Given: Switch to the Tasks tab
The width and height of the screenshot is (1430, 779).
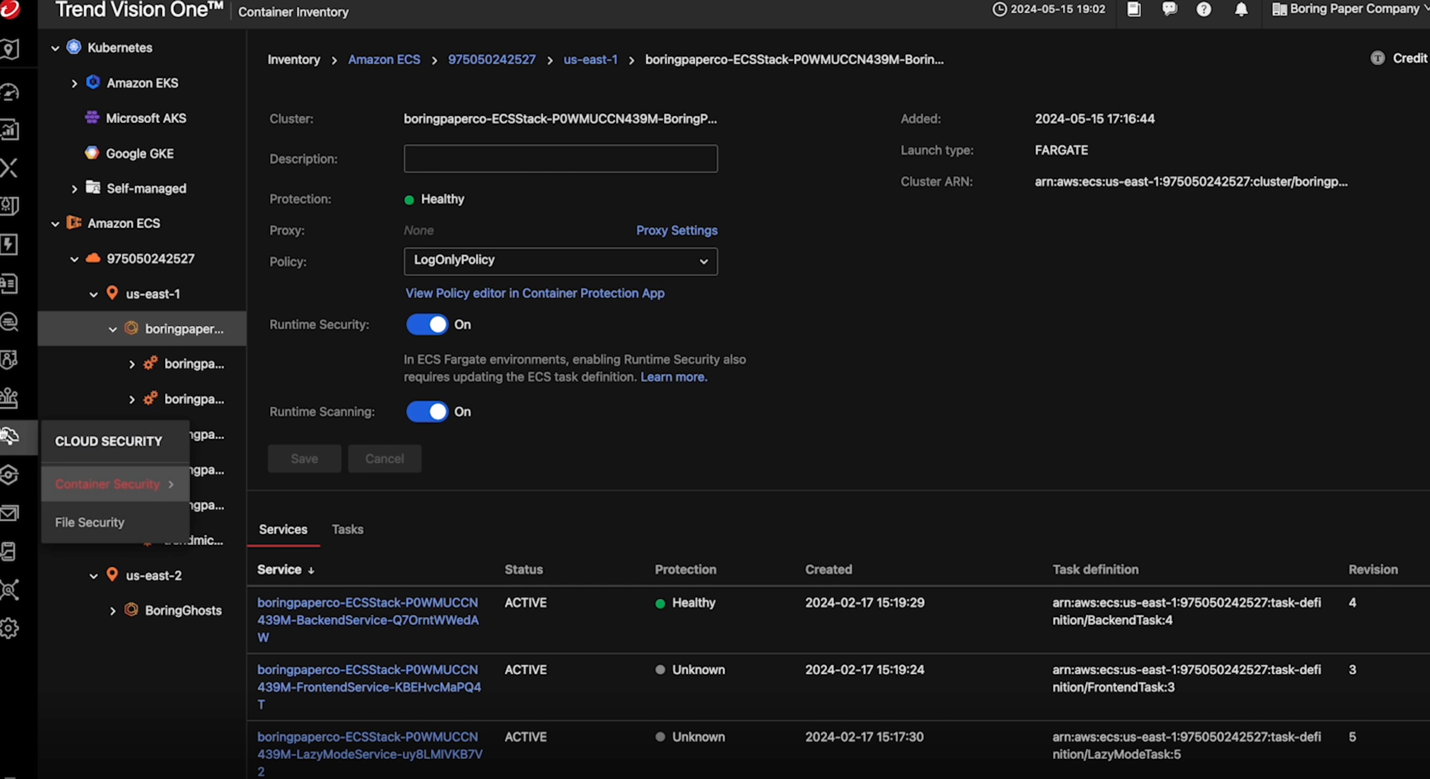Looking at the screenshot, I should (x=347, y=530).
